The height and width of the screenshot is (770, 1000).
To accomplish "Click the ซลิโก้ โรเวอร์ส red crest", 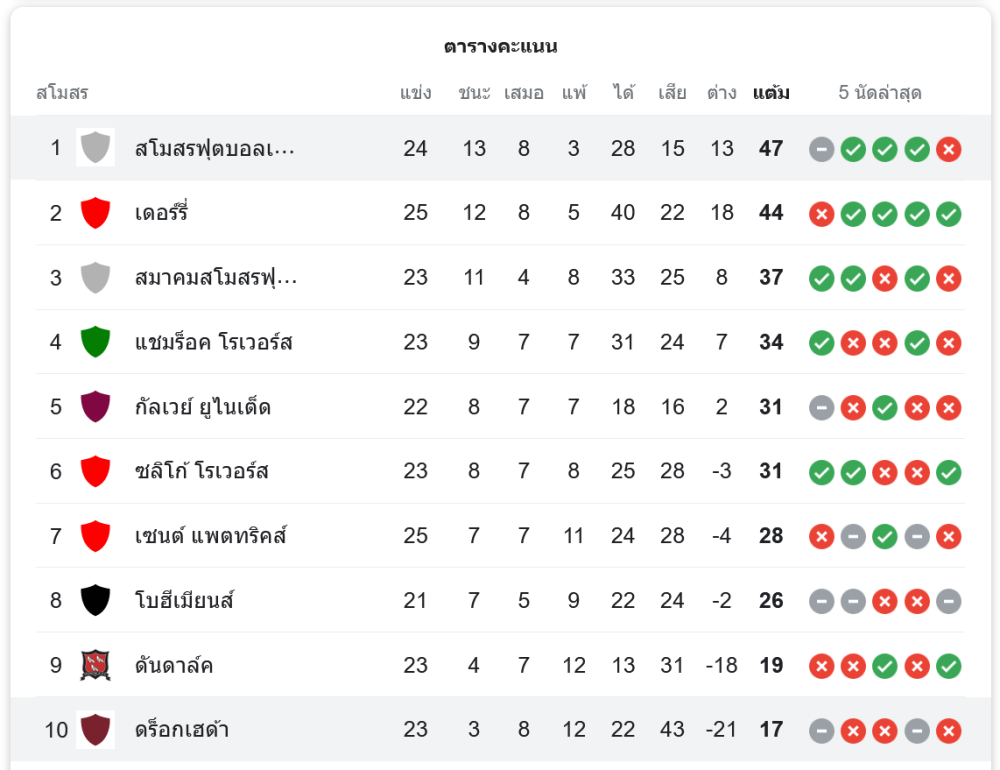I will [95, 471].
